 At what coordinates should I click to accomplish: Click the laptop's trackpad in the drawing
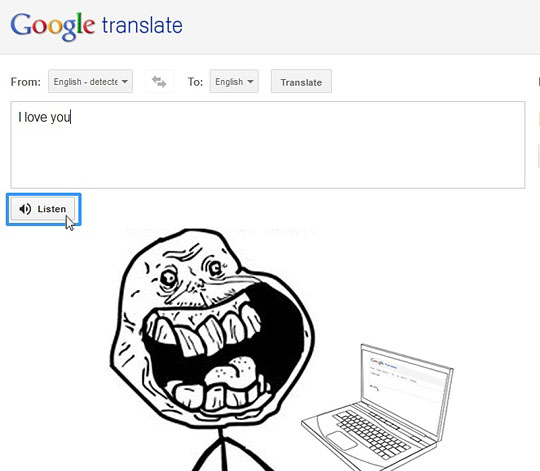[x=342, y=440]
